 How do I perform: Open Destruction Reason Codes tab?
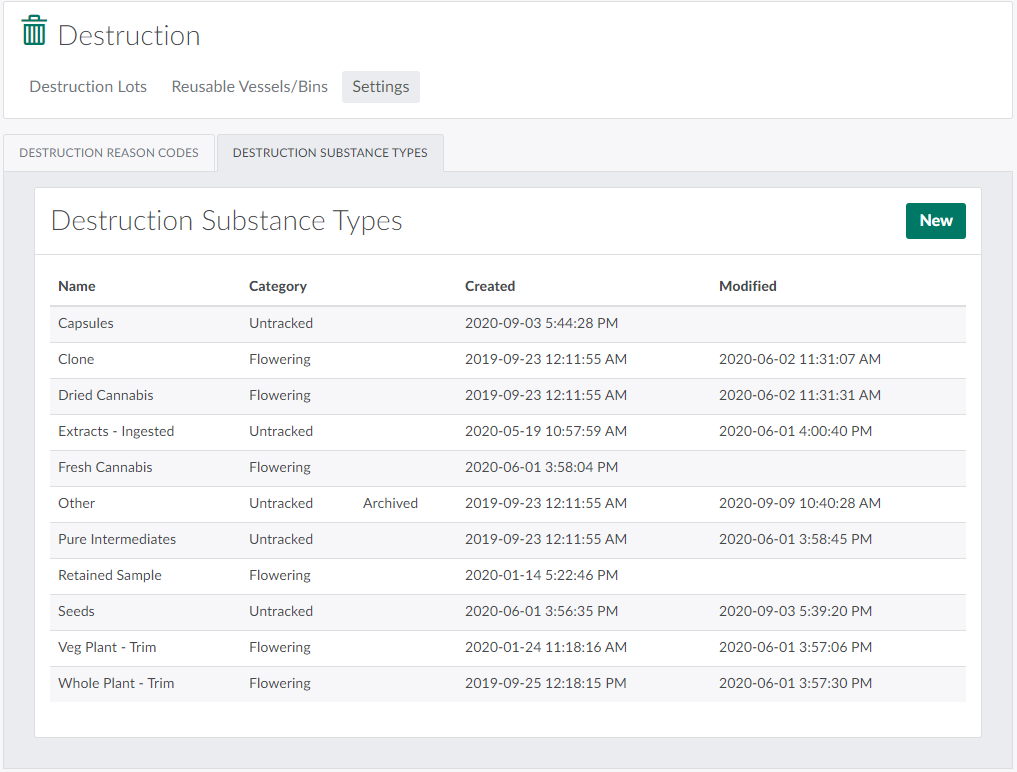click(x=109, y=153)
